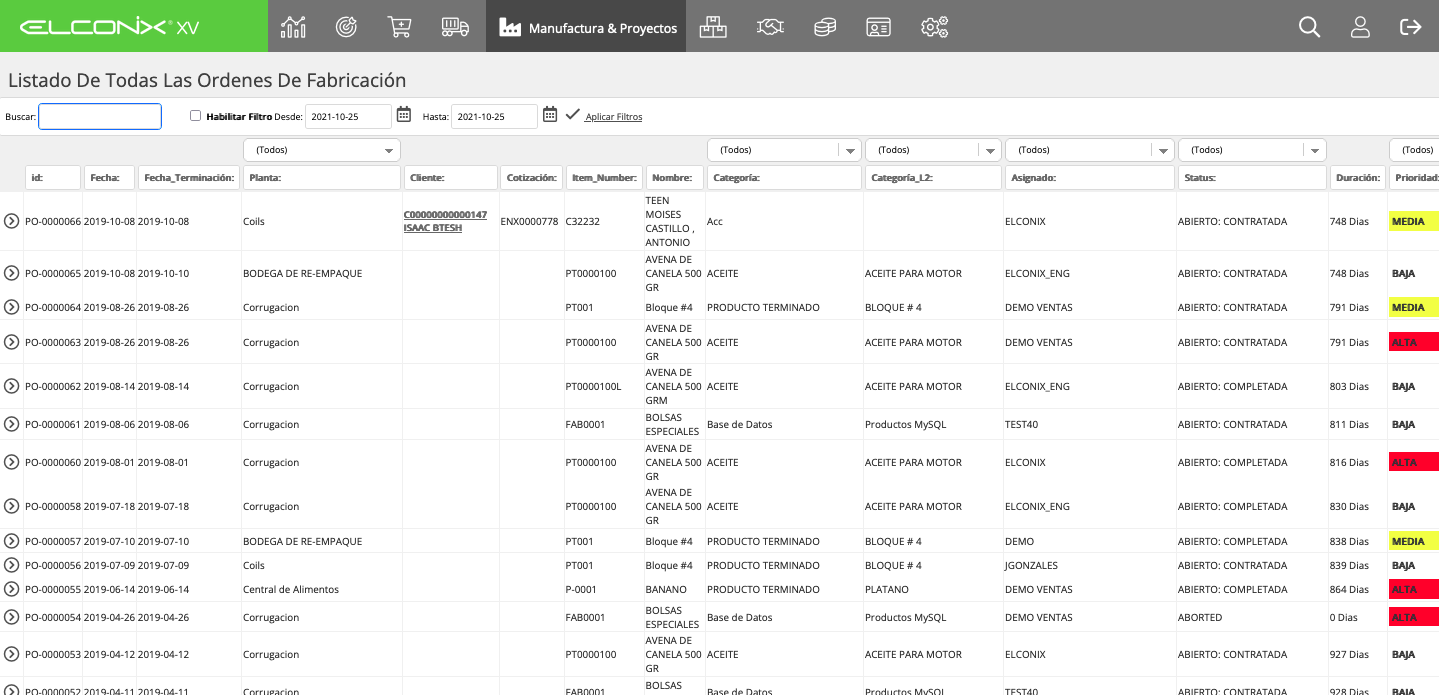Open the Status filter dropdown
The image size is (1439, 695).
point(1252,150)
